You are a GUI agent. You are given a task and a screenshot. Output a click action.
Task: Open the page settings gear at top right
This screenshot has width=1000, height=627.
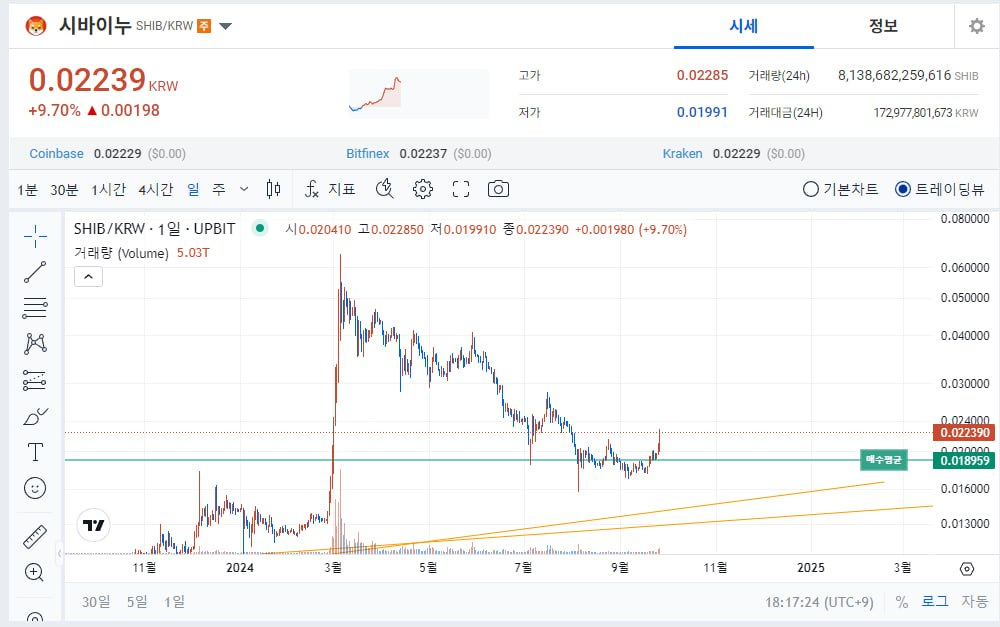976,26
